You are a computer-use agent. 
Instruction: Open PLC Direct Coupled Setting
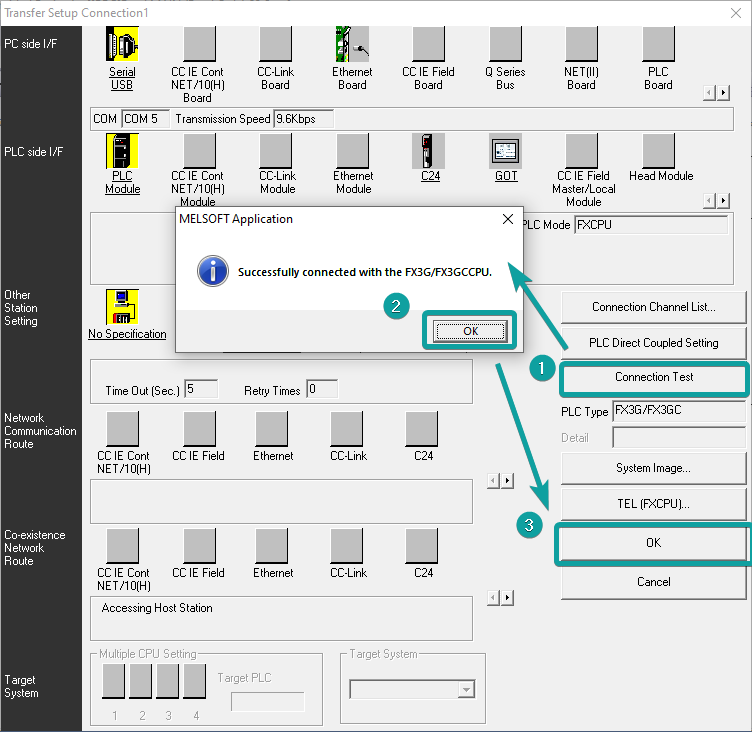click(654, 342)
